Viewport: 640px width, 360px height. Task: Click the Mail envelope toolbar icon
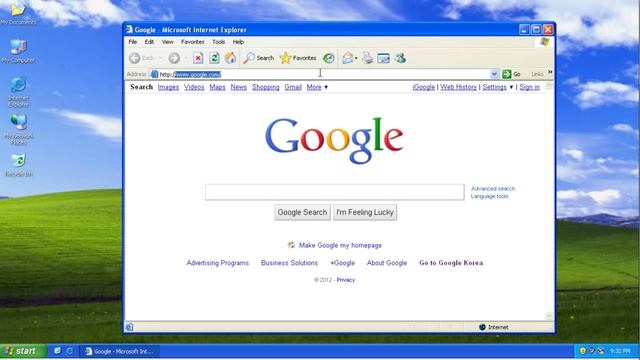click(347, 58)
